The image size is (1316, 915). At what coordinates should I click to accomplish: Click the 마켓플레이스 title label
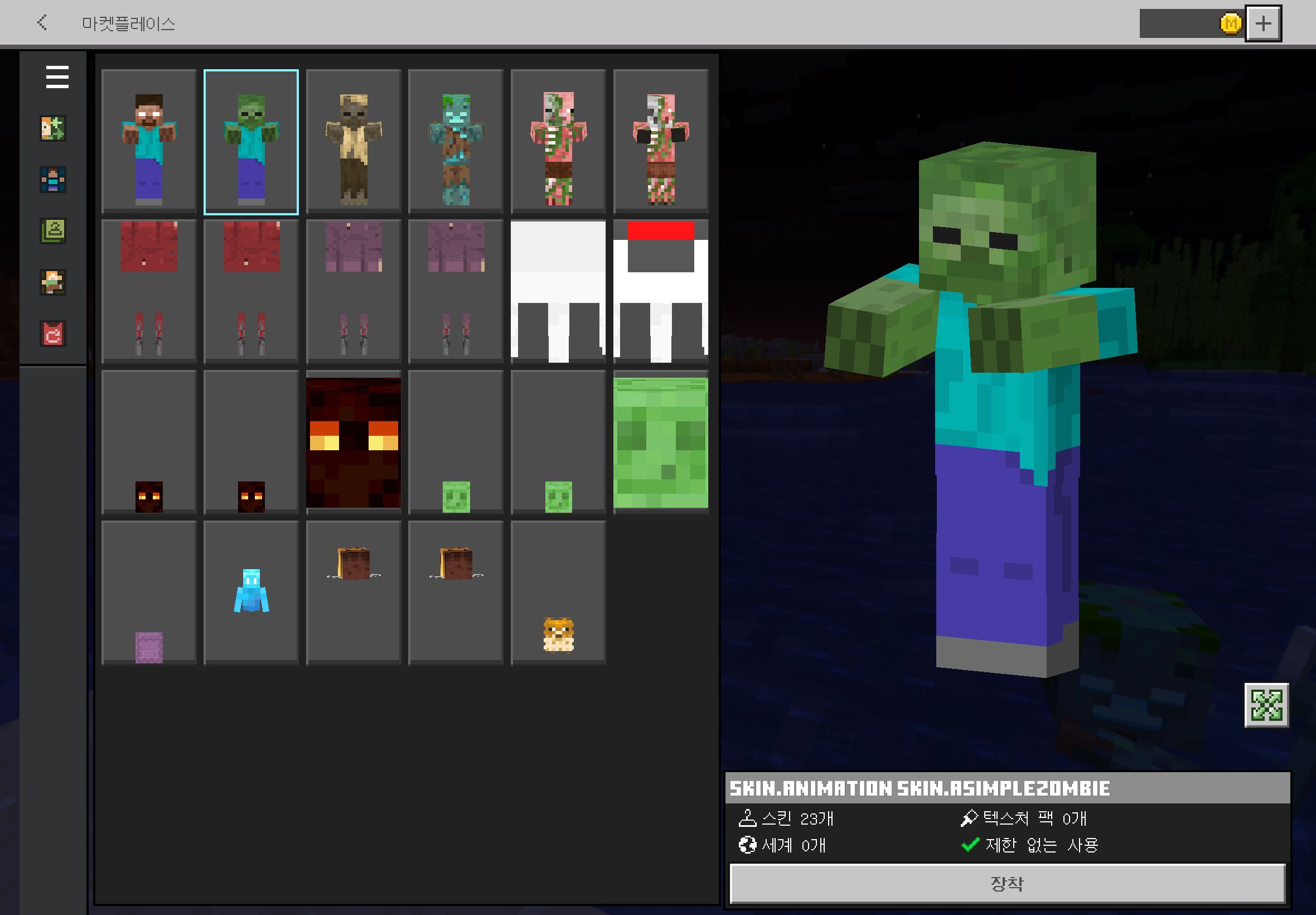[x=128, y=24]
